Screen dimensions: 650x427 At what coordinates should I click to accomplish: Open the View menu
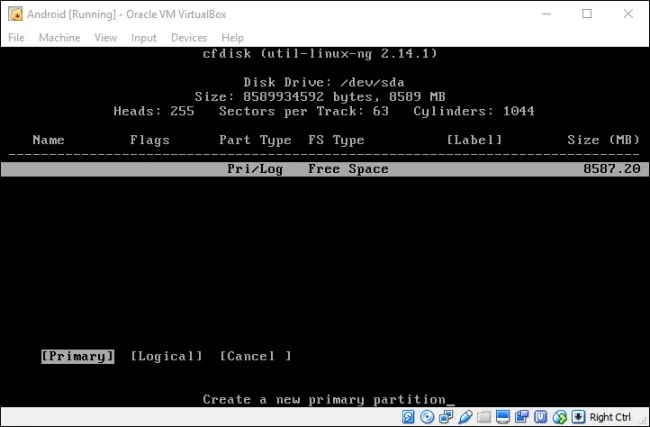pos(106,38)
